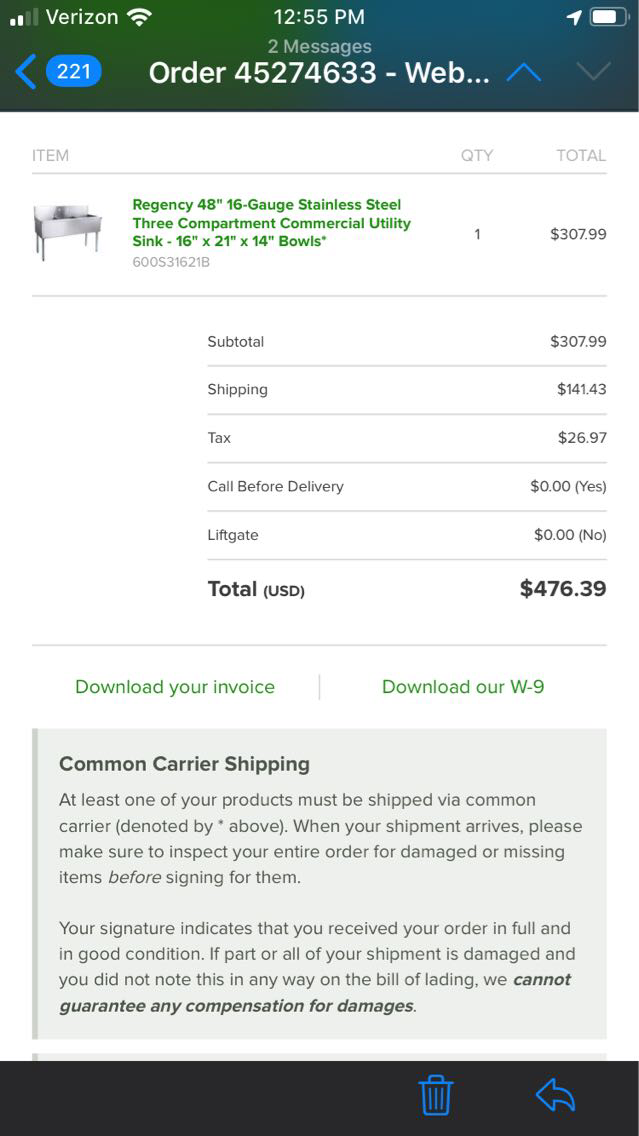Open the Regency sink product thumbnail
Viewport: 639px width, 1136px height.
(x=68, y=232)
